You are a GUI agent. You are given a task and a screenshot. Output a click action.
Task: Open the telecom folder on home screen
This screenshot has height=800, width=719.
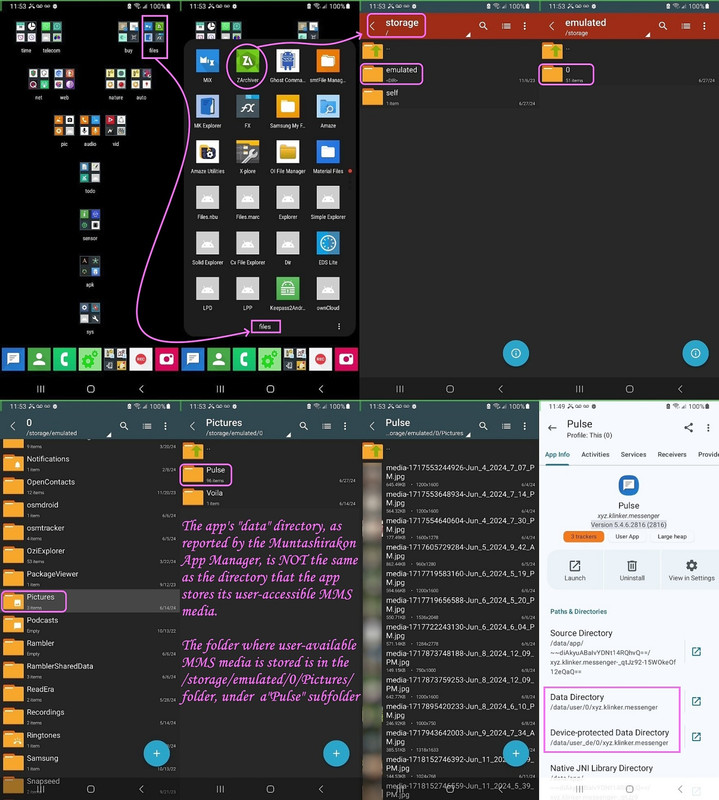tap(51, 32)
